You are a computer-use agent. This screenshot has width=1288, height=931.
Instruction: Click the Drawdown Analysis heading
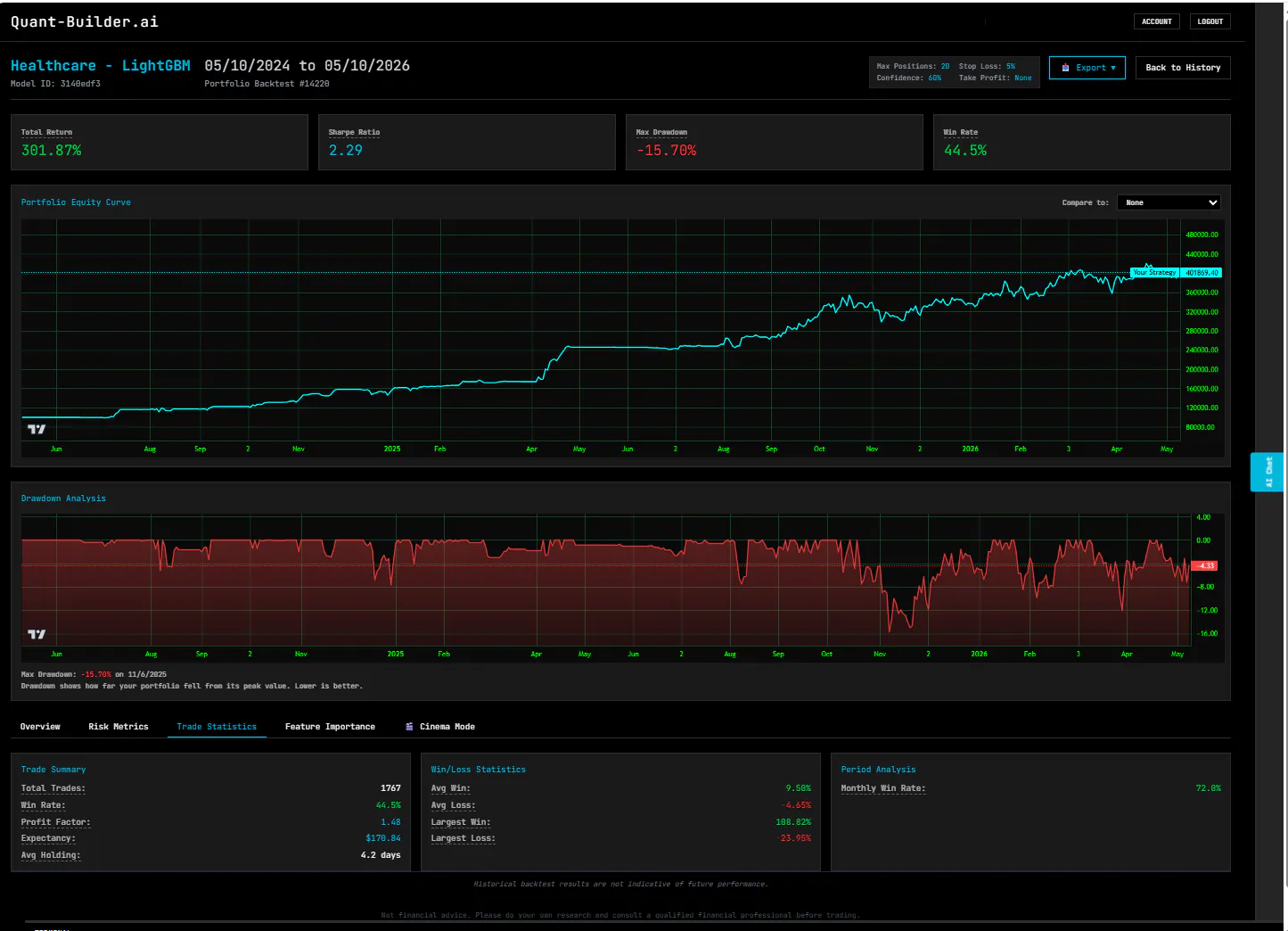[x=63, y=498]
